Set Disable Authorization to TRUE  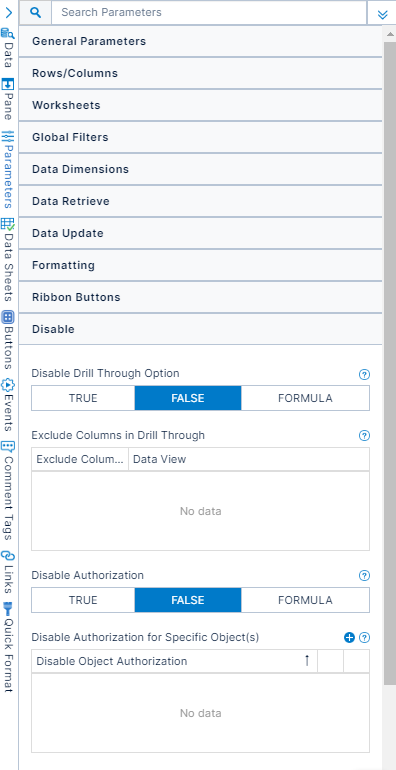click(83, 600)
